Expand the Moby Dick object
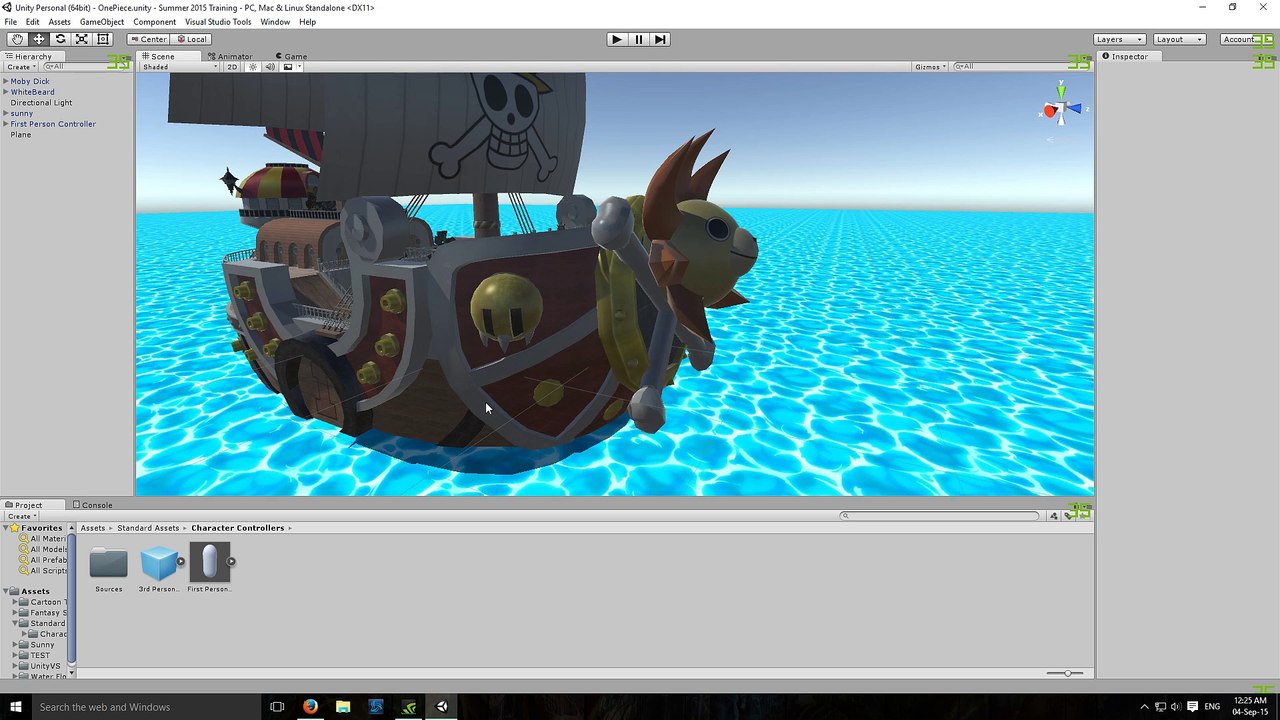Screen dimensions: 1280x720 (6, 81)
